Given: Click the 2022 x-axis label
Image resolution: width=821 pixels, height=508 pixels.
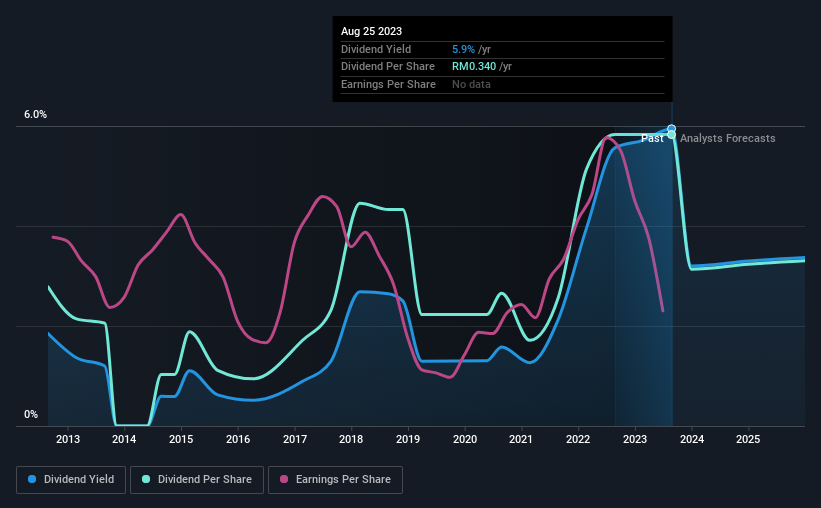Looking at the screenshot, I should pos(578,439).
